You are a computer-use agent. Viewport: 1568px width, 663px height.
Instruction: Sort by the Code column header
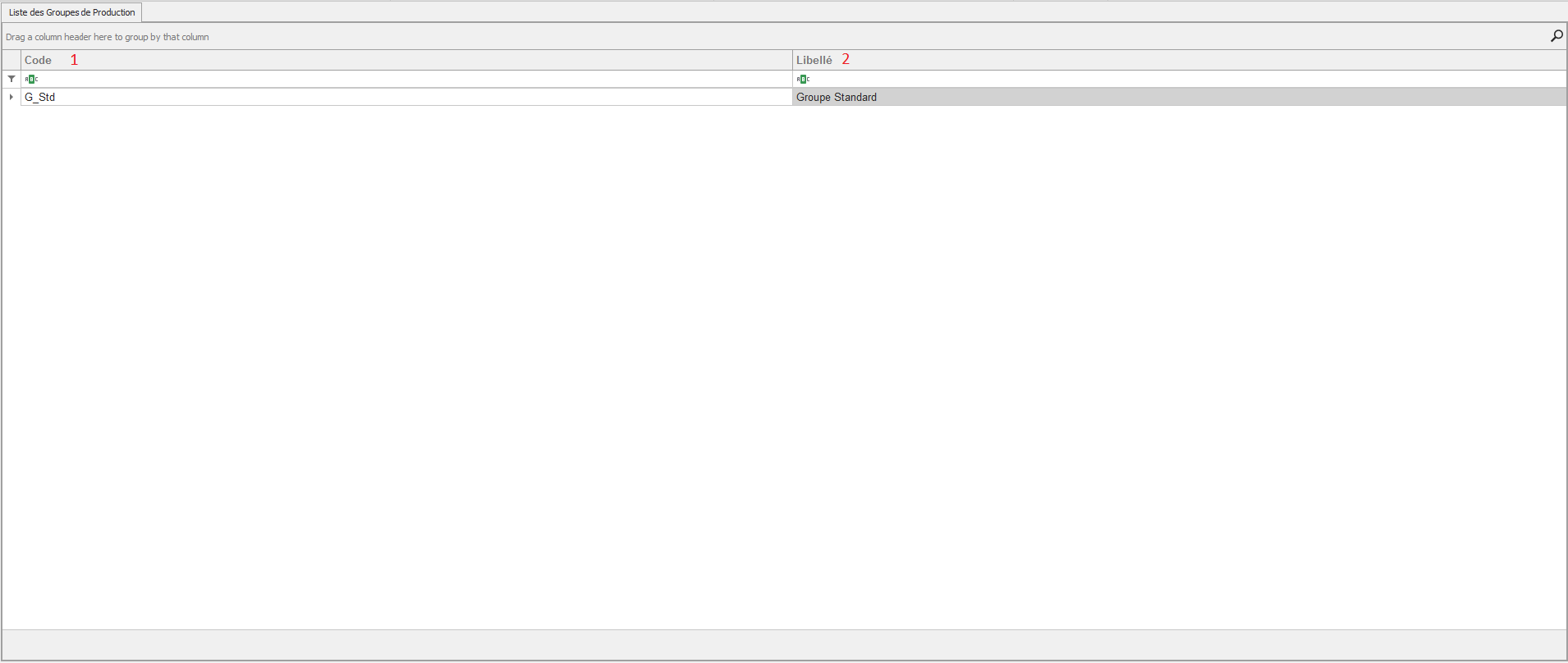[x=38, y=60]
